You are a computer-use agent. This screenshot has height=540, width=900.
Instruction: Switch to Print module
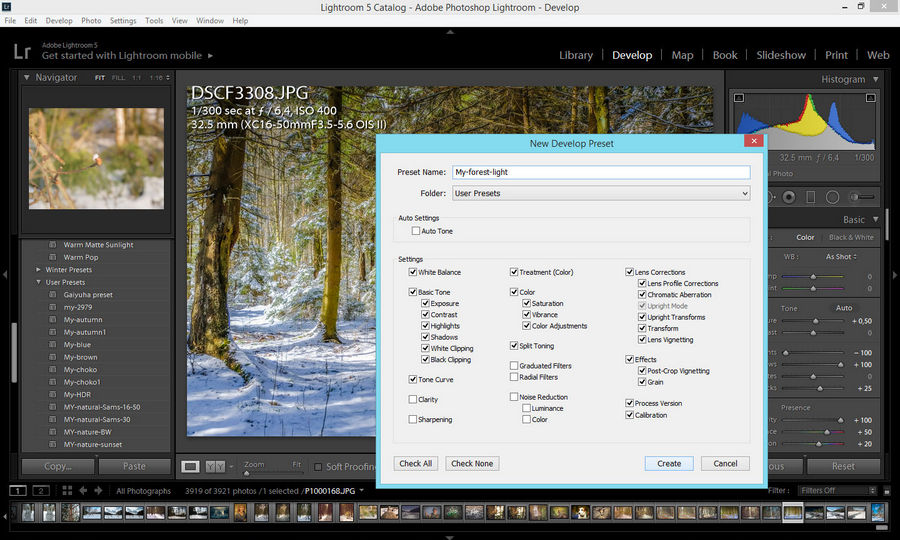(836, 55)
